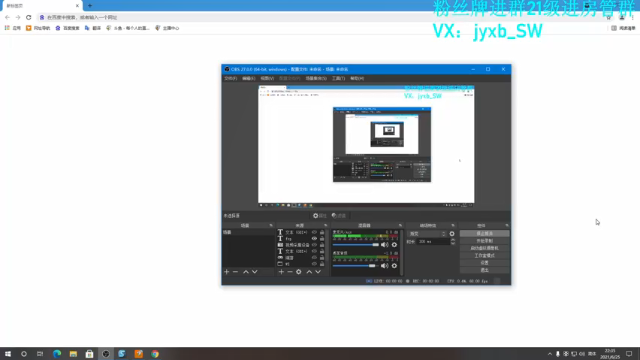Open File Explorer from the taskbar
This screenshot has height=360, width=640.
click(73, 354)
